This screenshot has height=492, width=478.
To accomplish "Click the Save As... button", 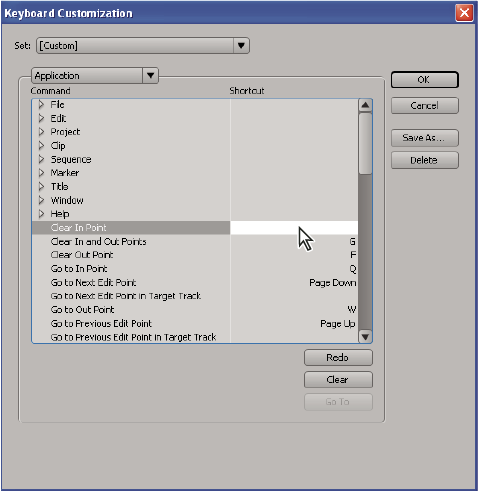I will click(x=425, y=138).
